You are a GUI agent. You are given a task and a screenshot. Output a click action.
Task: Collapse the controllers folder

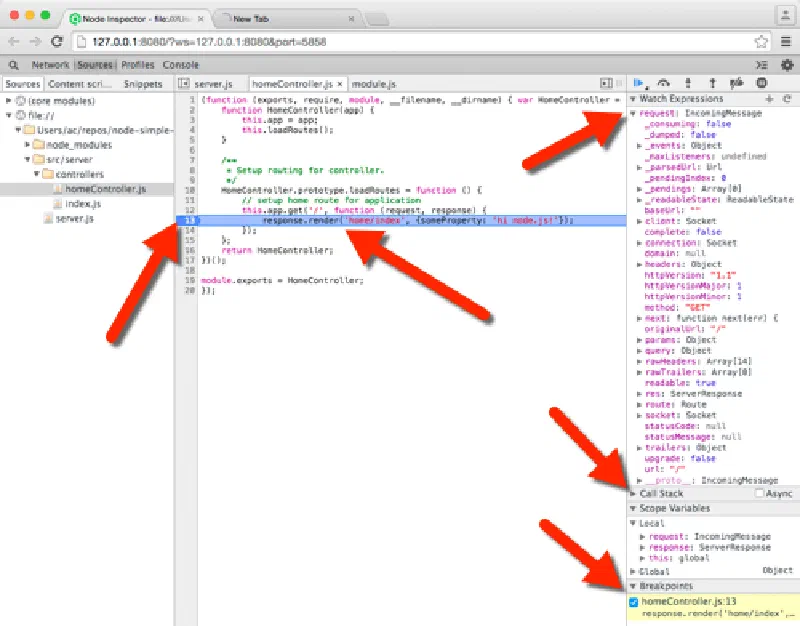[37, 174]
